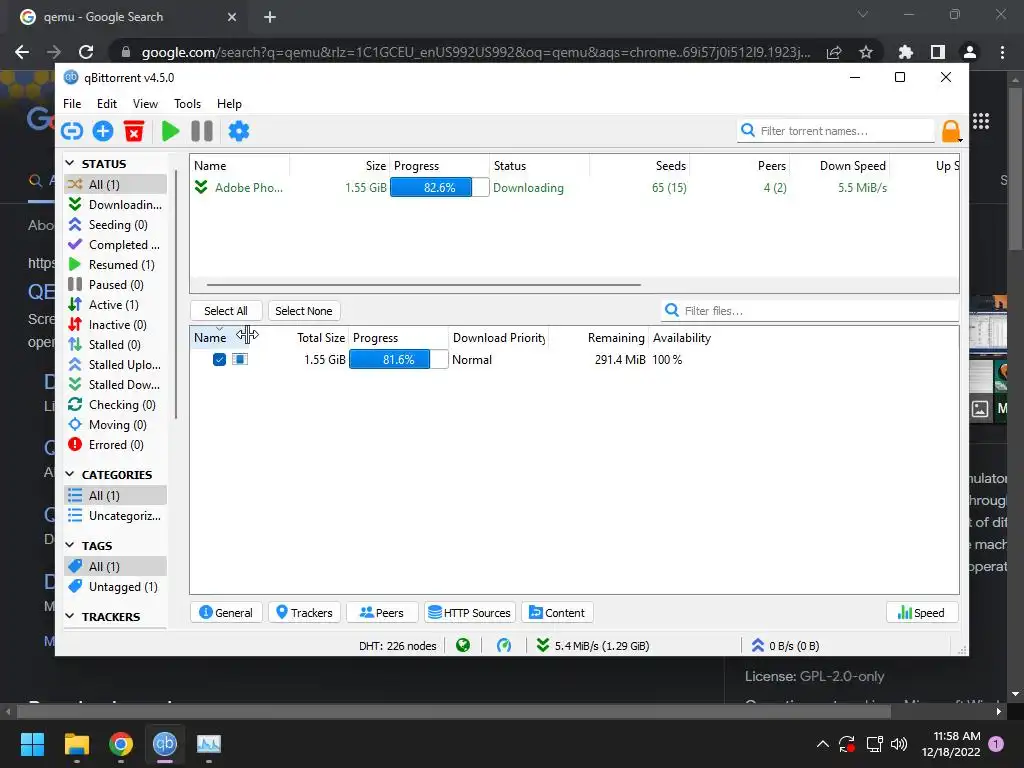Click the torrent's 82.6% progress bar

pyautogui.click(x=440, y=187)
